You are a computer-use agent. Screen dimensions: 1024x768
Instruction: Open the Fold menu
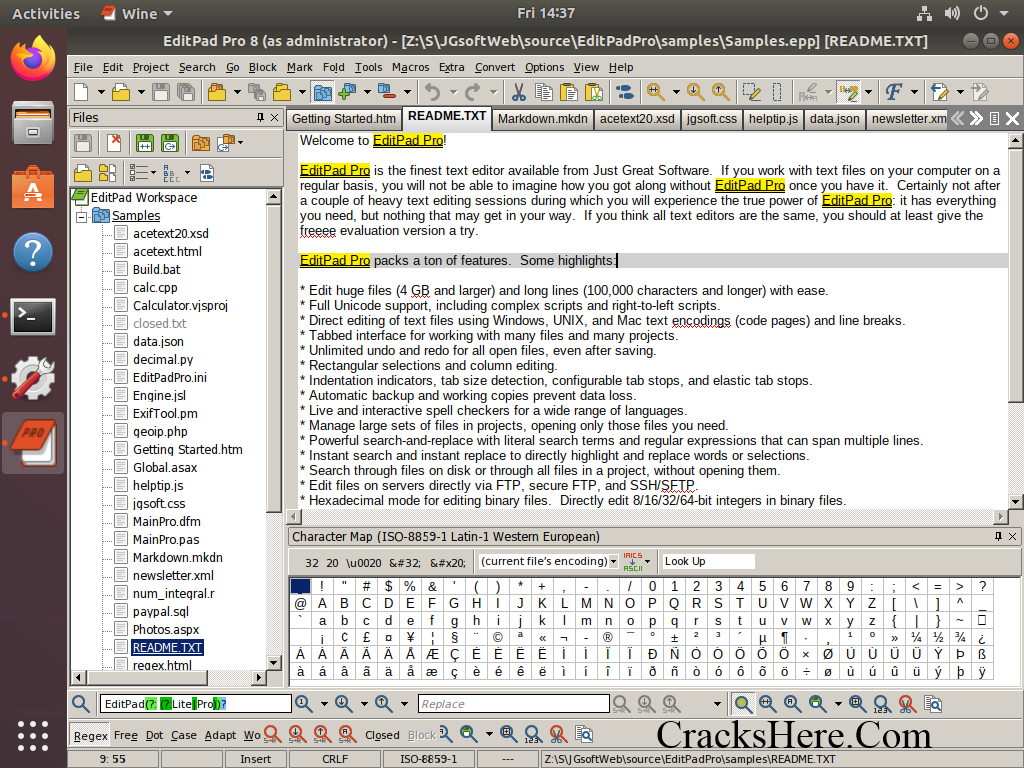click(x=333, y=67)
